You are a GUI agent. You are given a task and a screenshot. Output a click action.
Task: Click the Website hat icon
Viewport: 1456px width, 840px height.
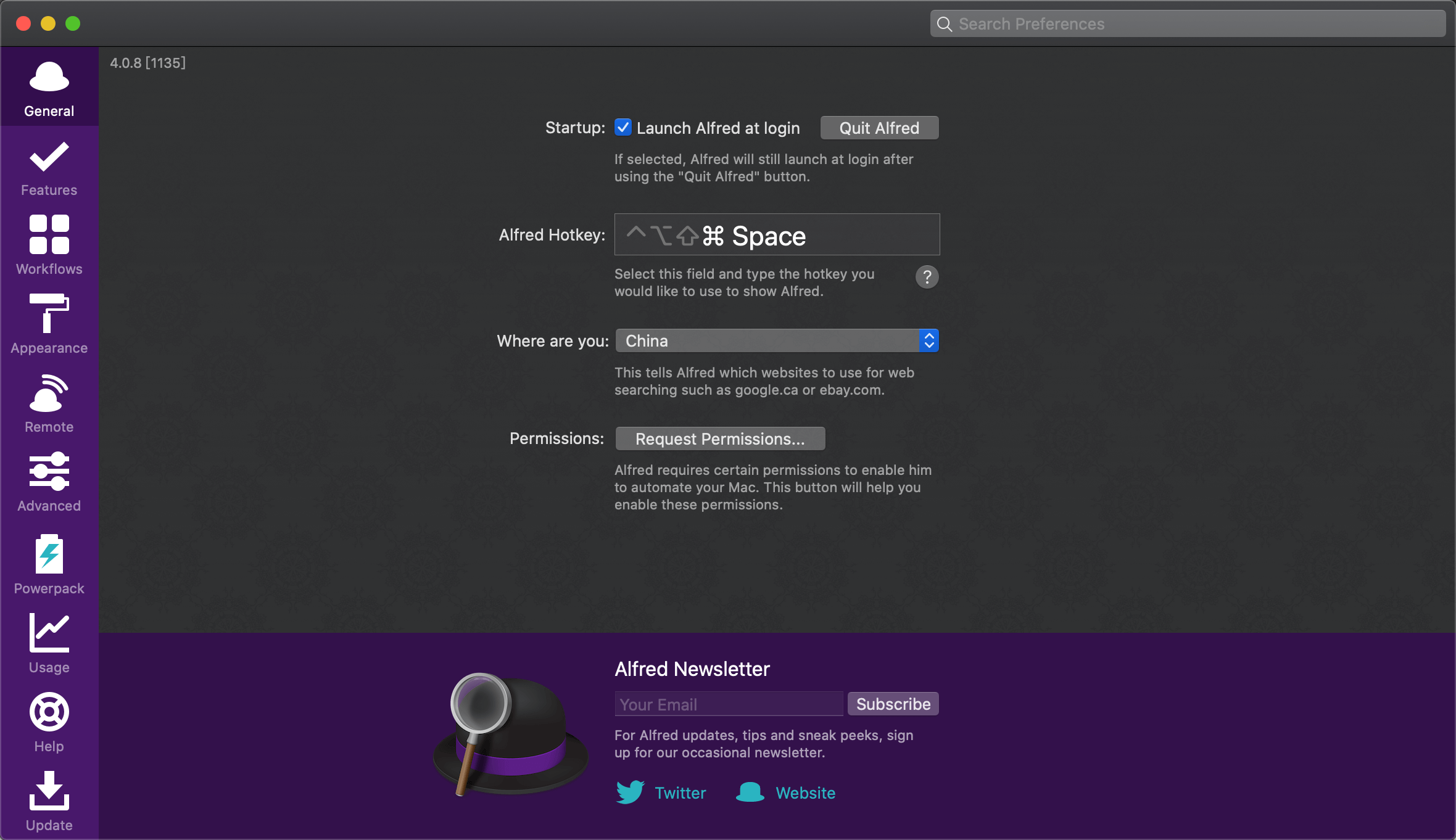pos(750,792)
